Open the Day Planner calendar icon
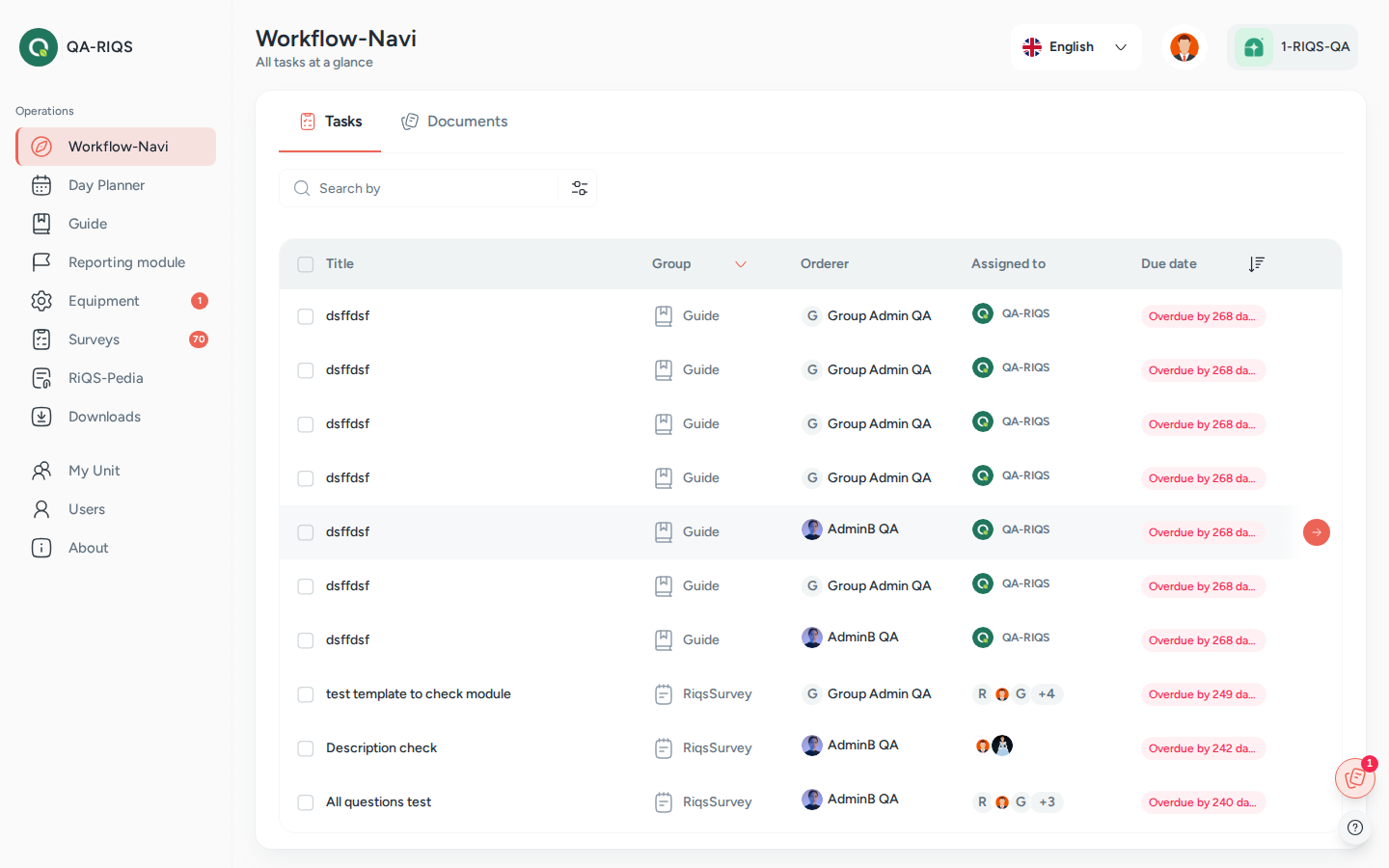This screenshot has width=1389, height=868. (41, 185)
